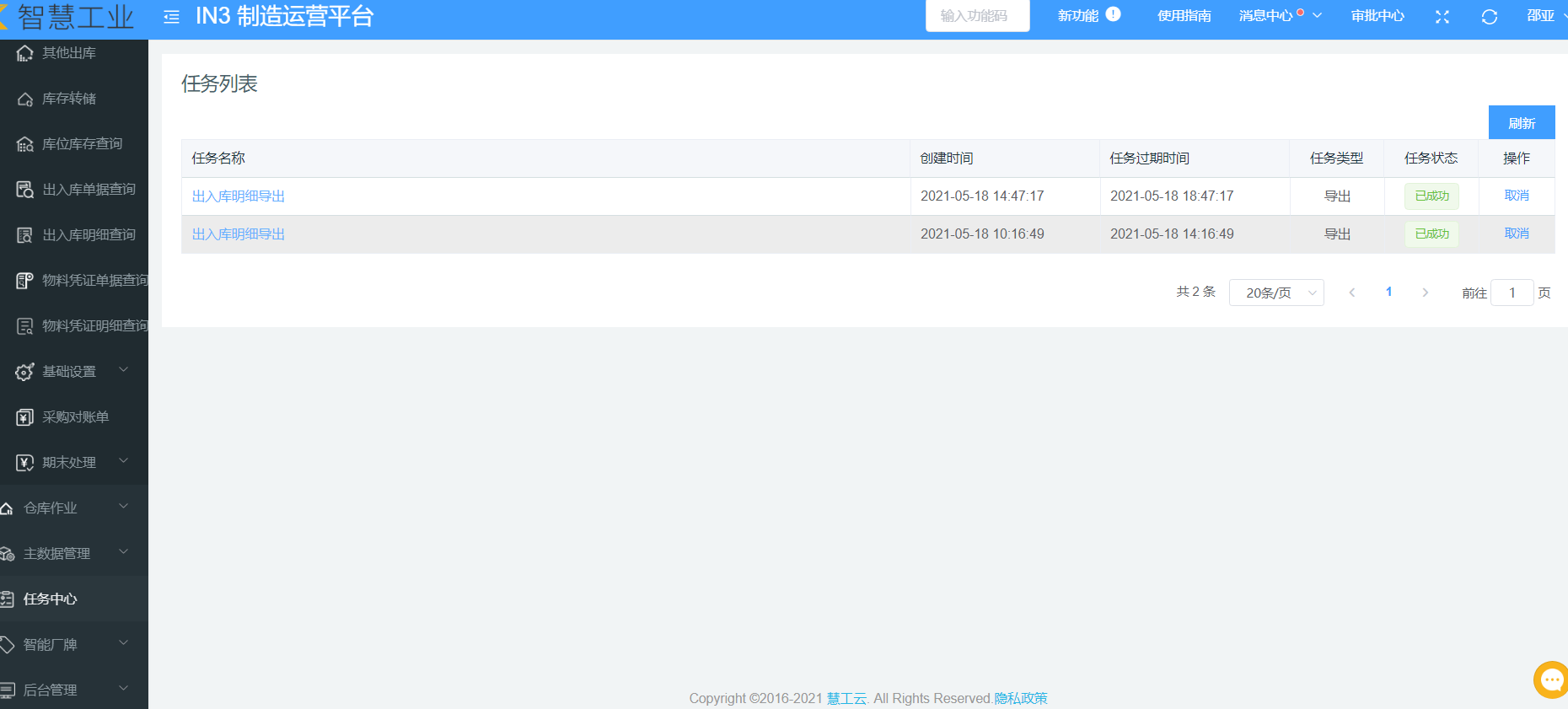Click the 出入库单据查询 sidebar icon
Image resolution: width=1568 pixels, height=709 pixels.
tap(25, 190)
